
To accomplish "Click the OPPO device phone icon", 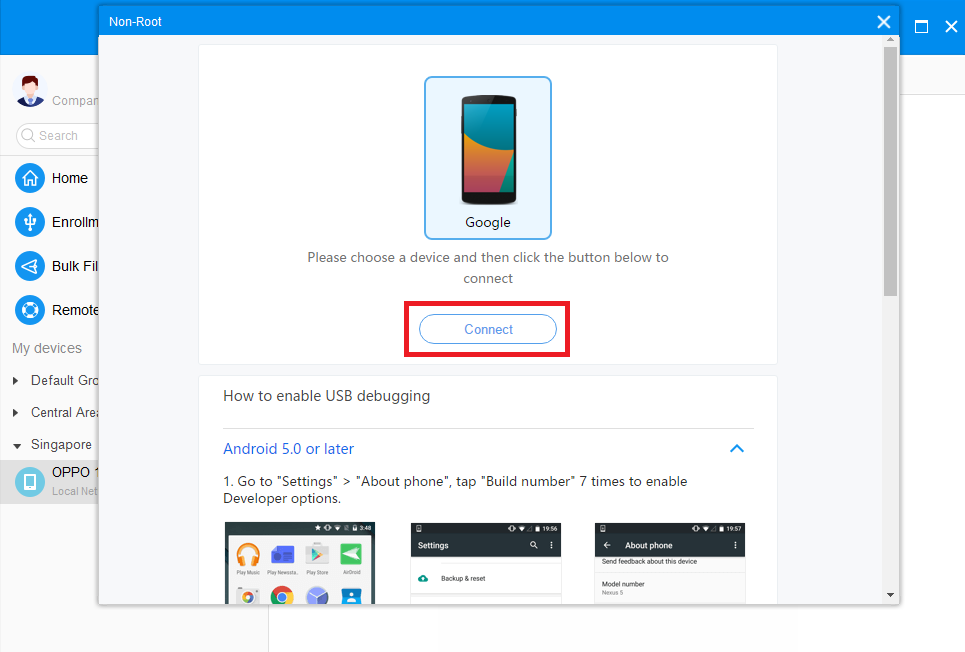I will tap(30, 481).
